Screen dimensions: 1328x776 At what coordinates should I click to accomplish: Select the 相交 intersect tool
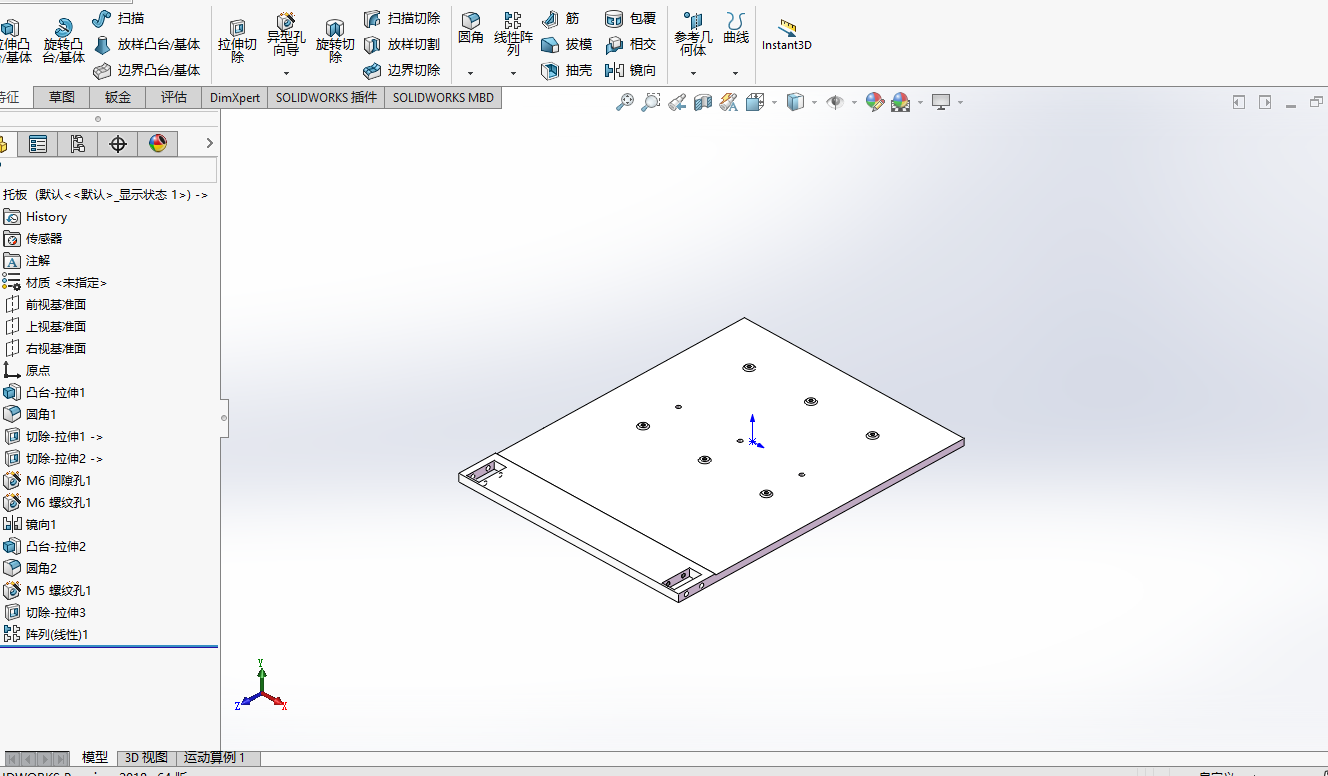[630, 44]
